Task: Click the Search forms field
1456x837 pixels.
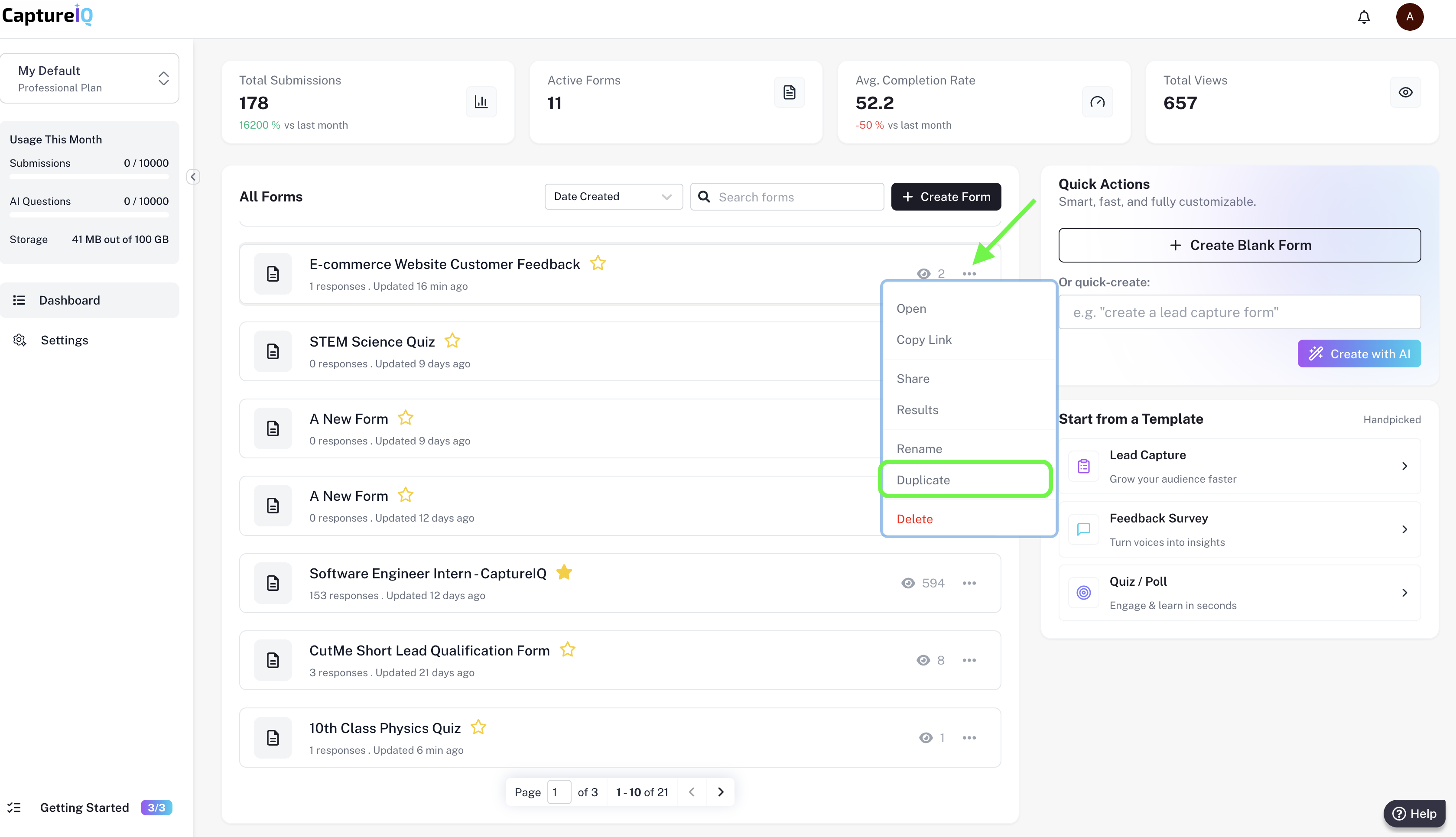Action: pyautogui.click(x=796, y=197)
